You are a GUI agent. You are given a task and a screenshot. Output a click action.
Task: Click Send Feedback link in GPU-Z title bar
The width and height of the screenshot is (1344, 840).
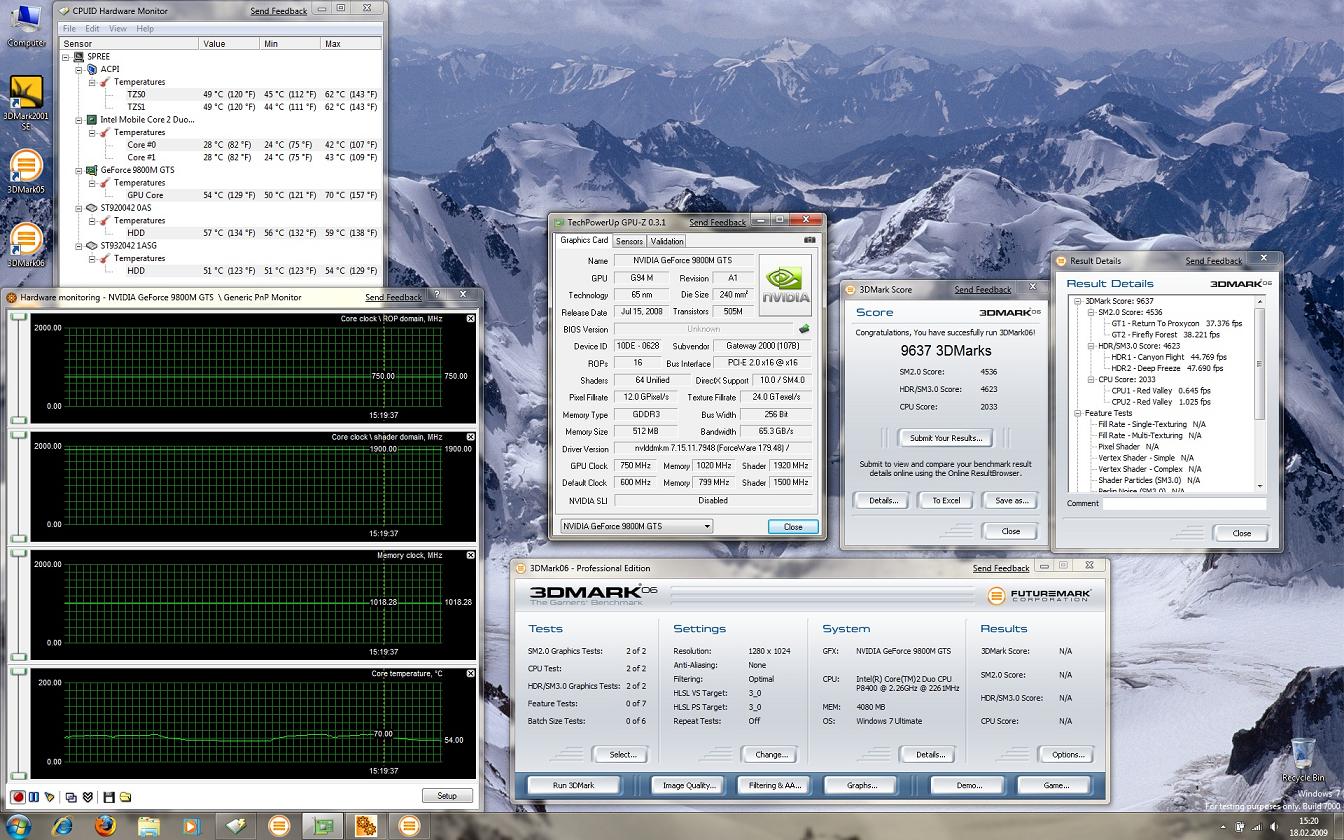[717, 222]
